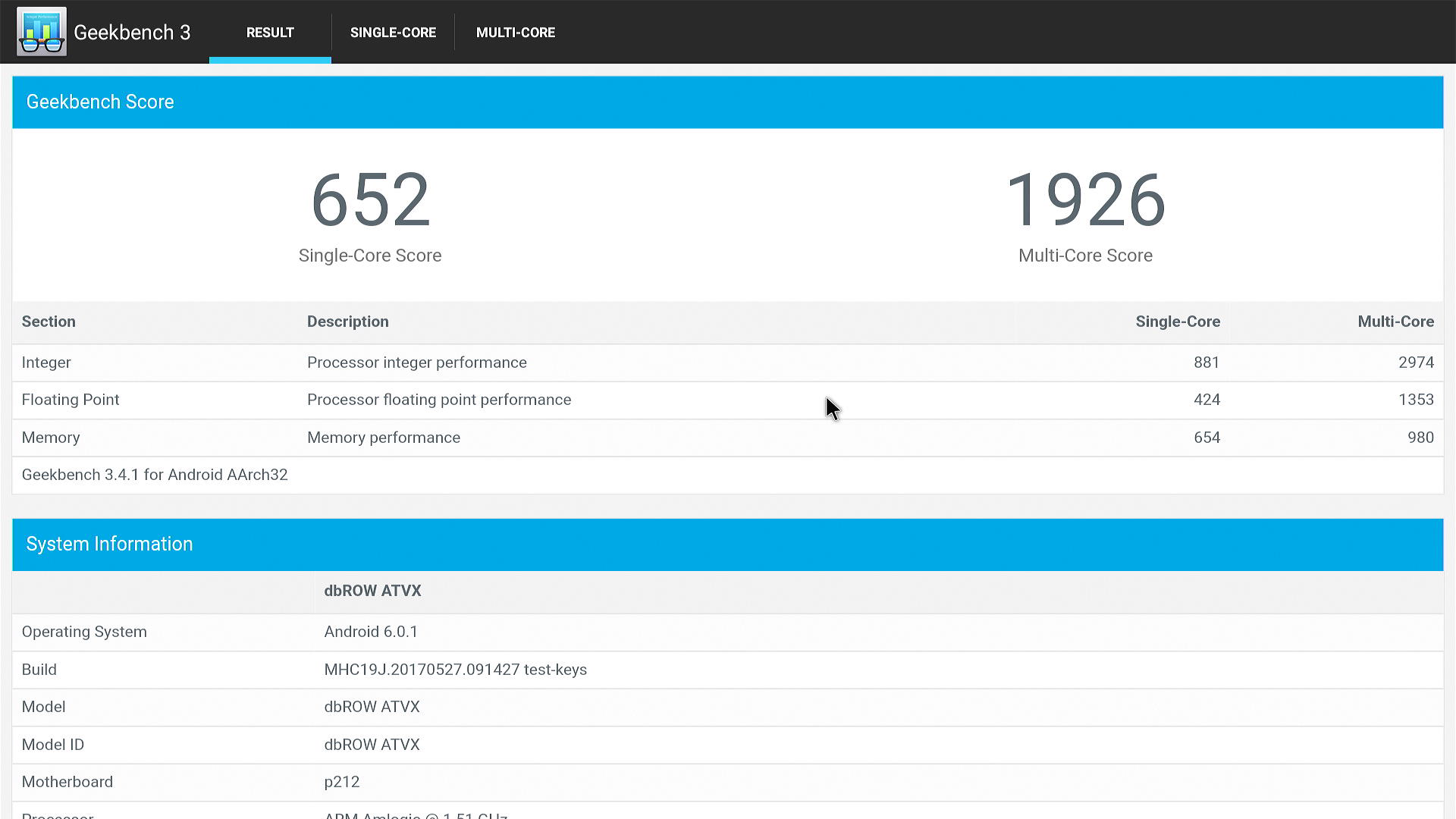Select the Floating Point row label
Image resolution: width=1456 pixels, height=819 pixels.
pyautogui.click(x=71, y=400)
